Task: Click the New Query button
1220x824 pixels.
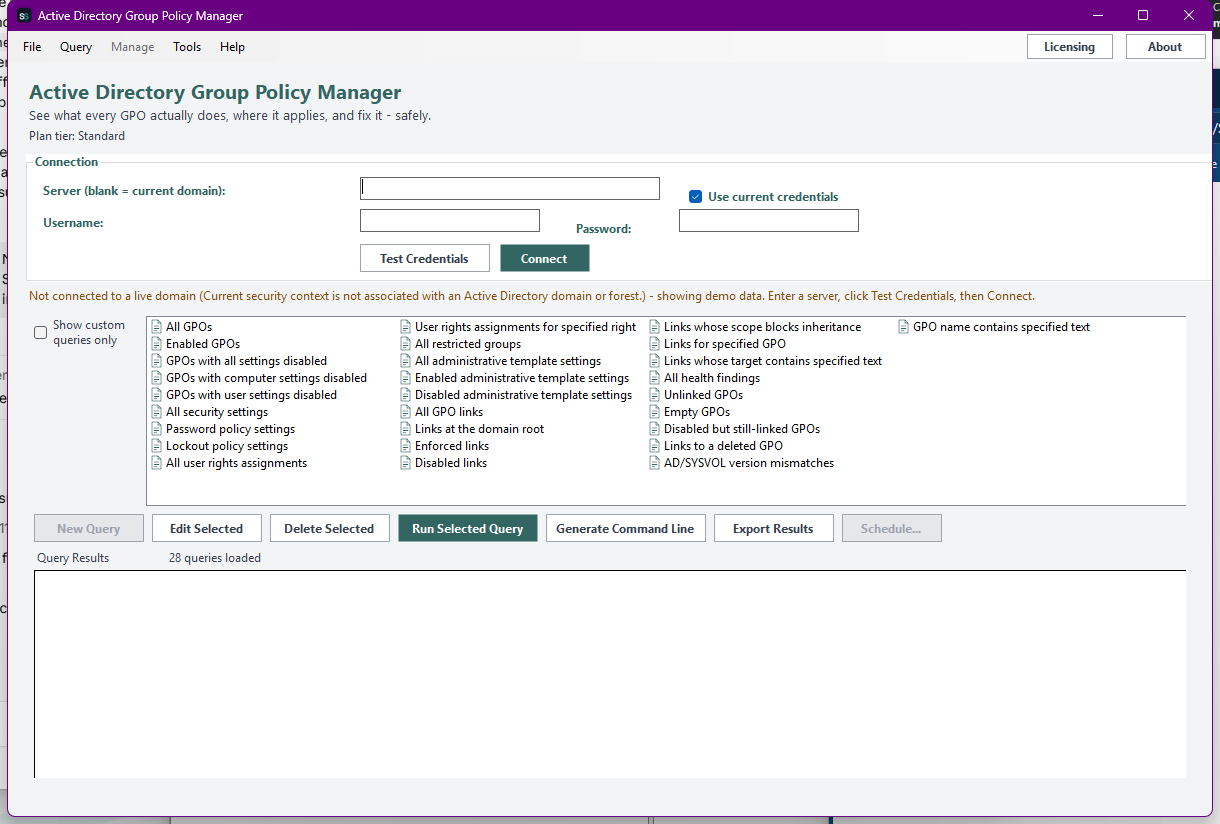Action: [88, 528]
